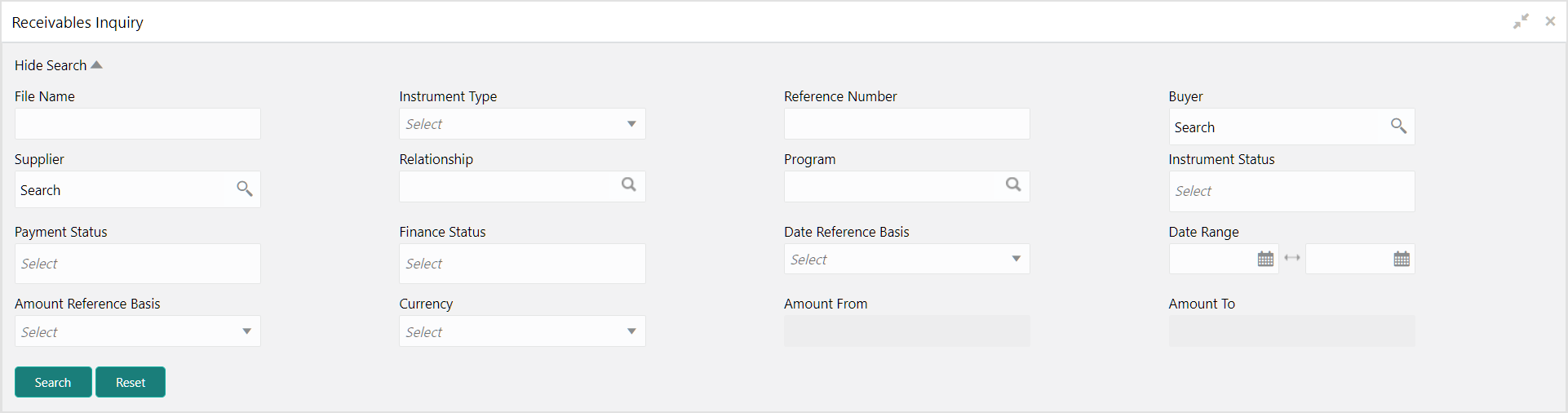Click the Program lookup magnifier icon
This screenshot has height=413, width=1568.
coord(1013,184)
